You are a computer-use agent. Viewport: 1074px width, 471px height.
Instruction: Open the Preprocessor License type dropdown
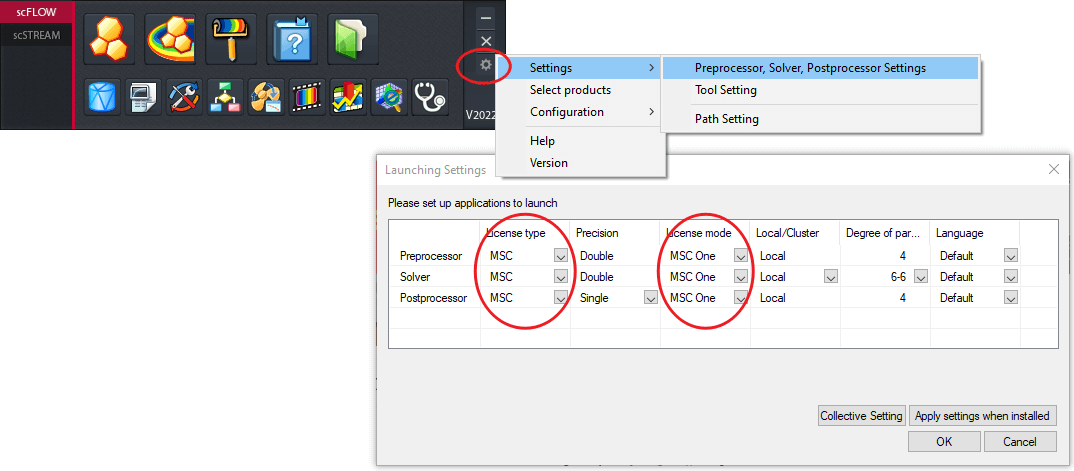click(561, 256)
